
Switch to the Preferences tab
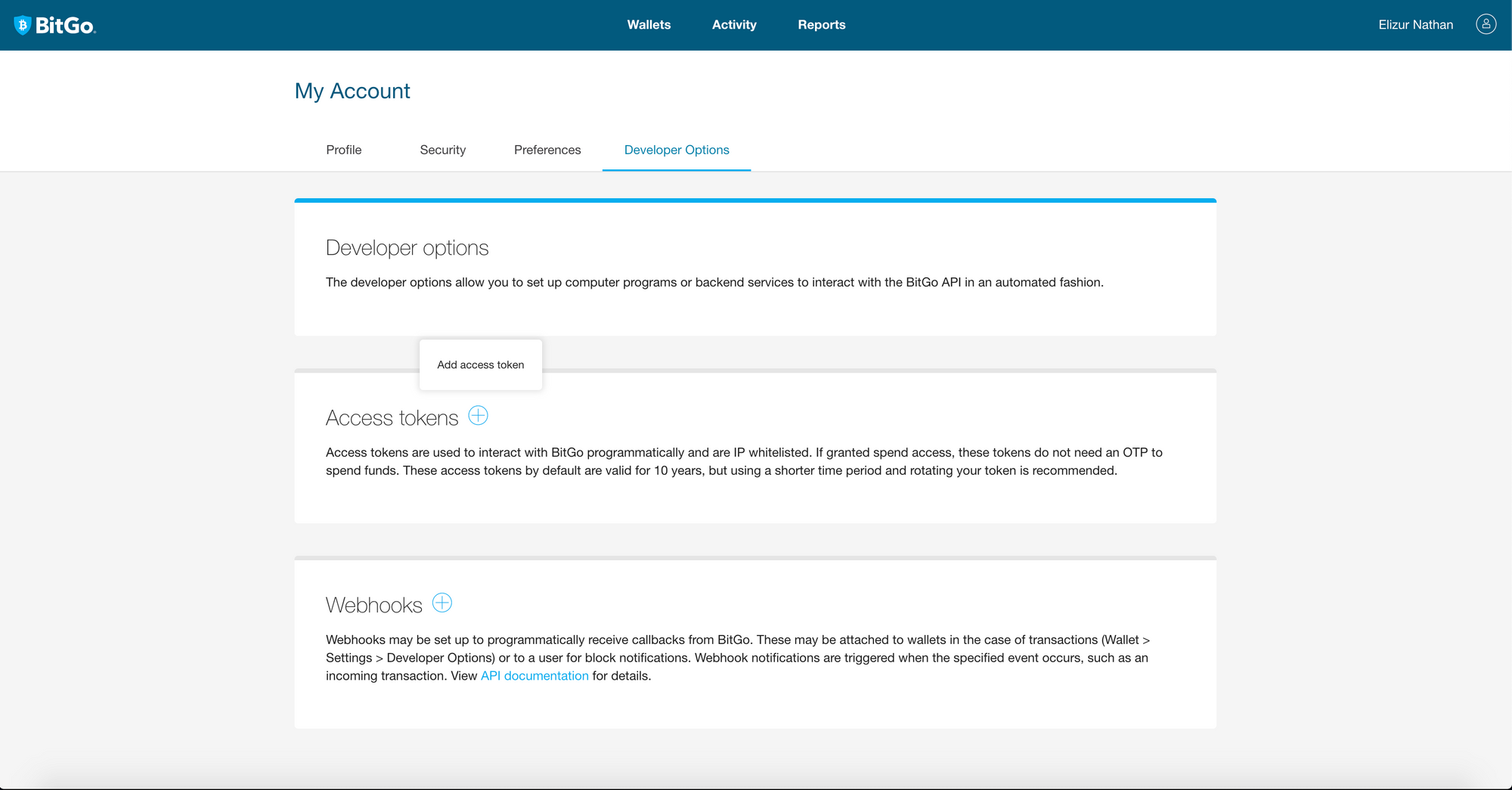[x=547, y=150]
